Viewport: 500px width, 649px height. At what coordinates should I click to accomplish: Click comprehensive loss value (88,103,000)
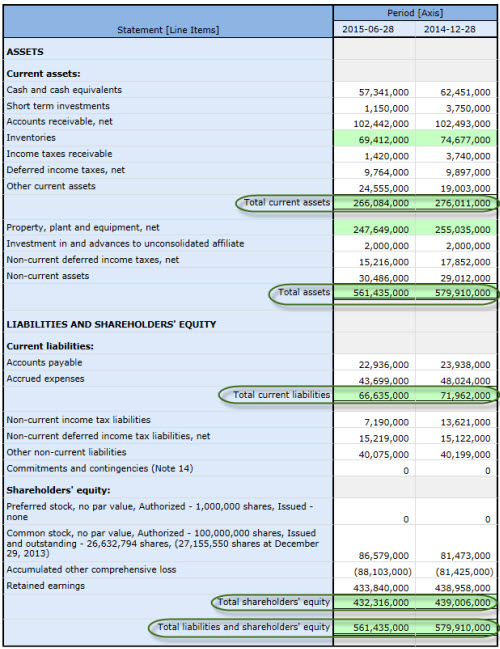(382, 572)
